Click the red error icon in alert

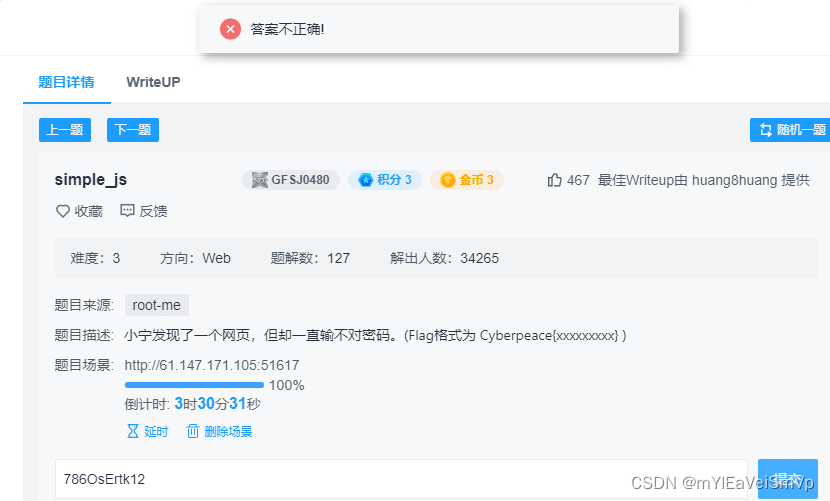point(230,29)
